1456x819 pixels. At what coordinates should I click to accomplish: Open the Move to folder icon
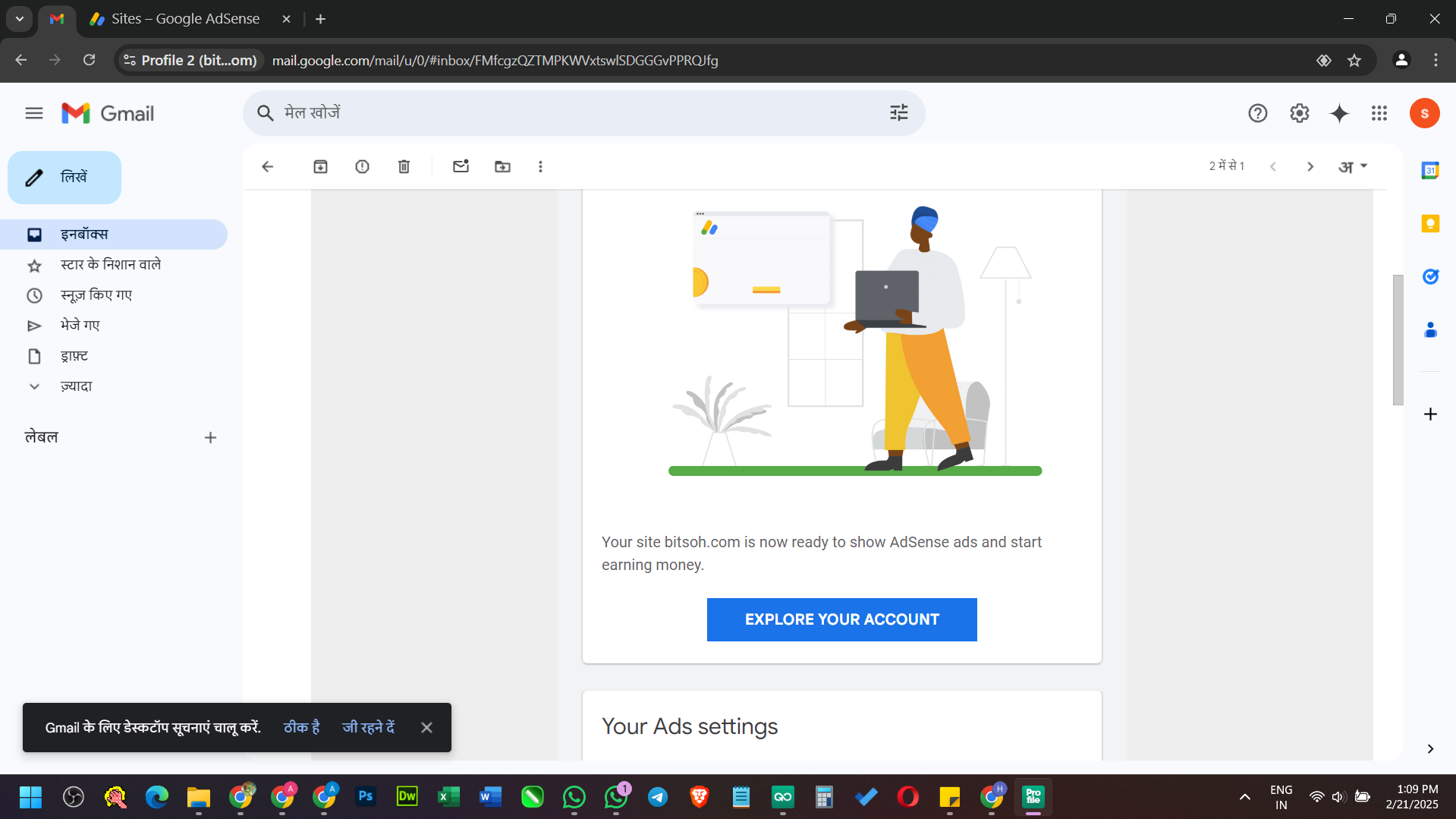[x=503, y=167]
